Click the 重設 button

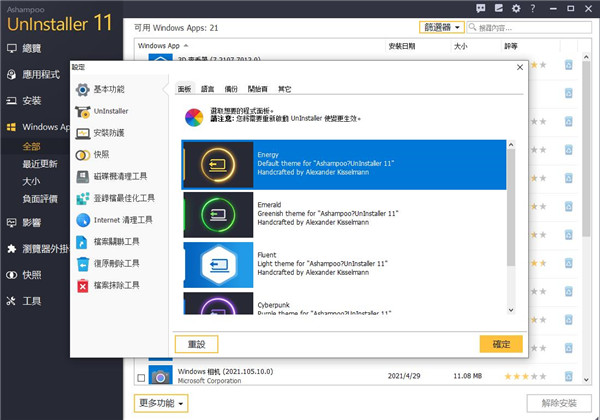click(x=197, y=344)
